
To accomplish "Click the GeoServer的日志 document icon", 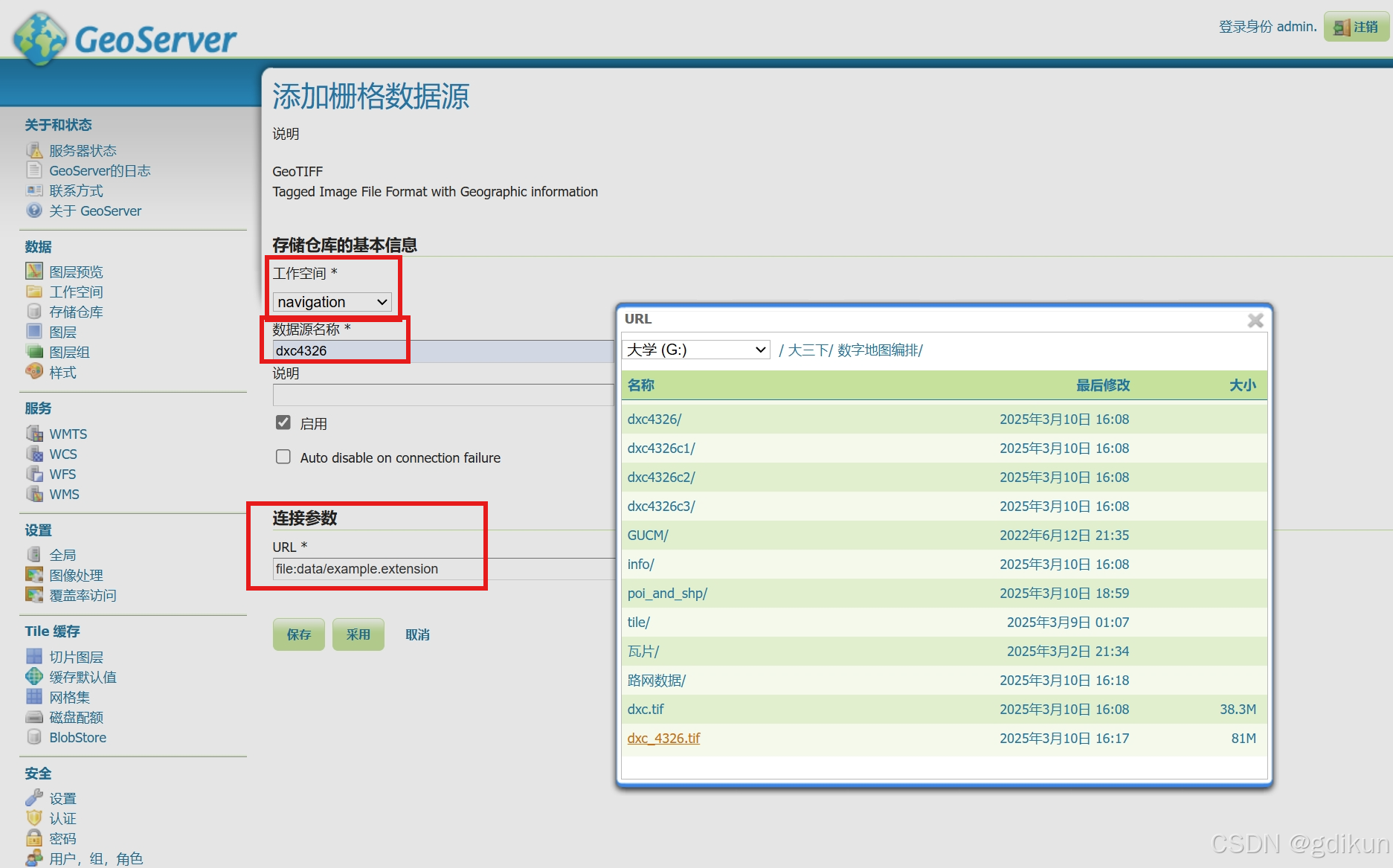I will tap(34, 170).
